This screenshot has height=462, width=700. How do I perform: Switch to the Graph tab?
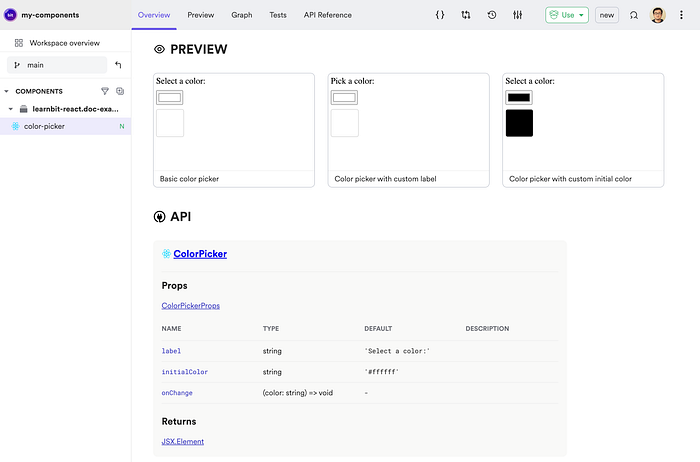pos(242,15)
